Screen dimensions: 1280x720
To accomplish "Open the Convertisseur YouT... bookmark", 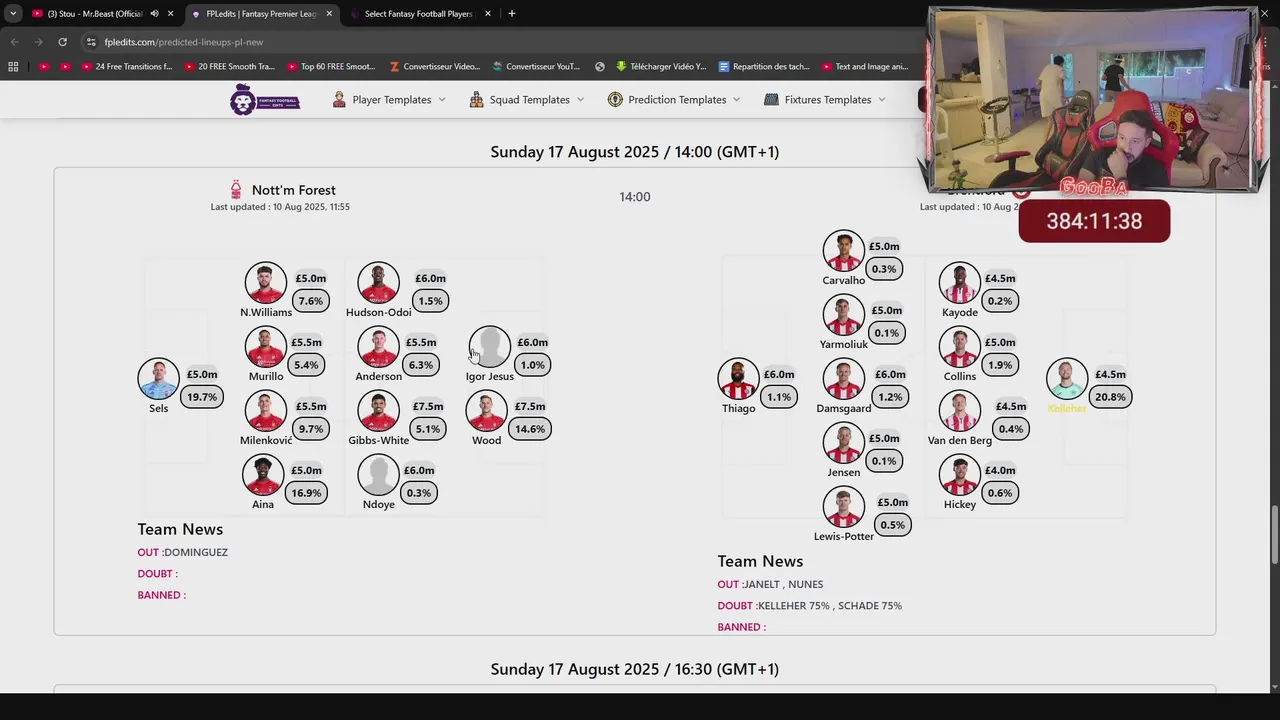I will click(537, 67).
